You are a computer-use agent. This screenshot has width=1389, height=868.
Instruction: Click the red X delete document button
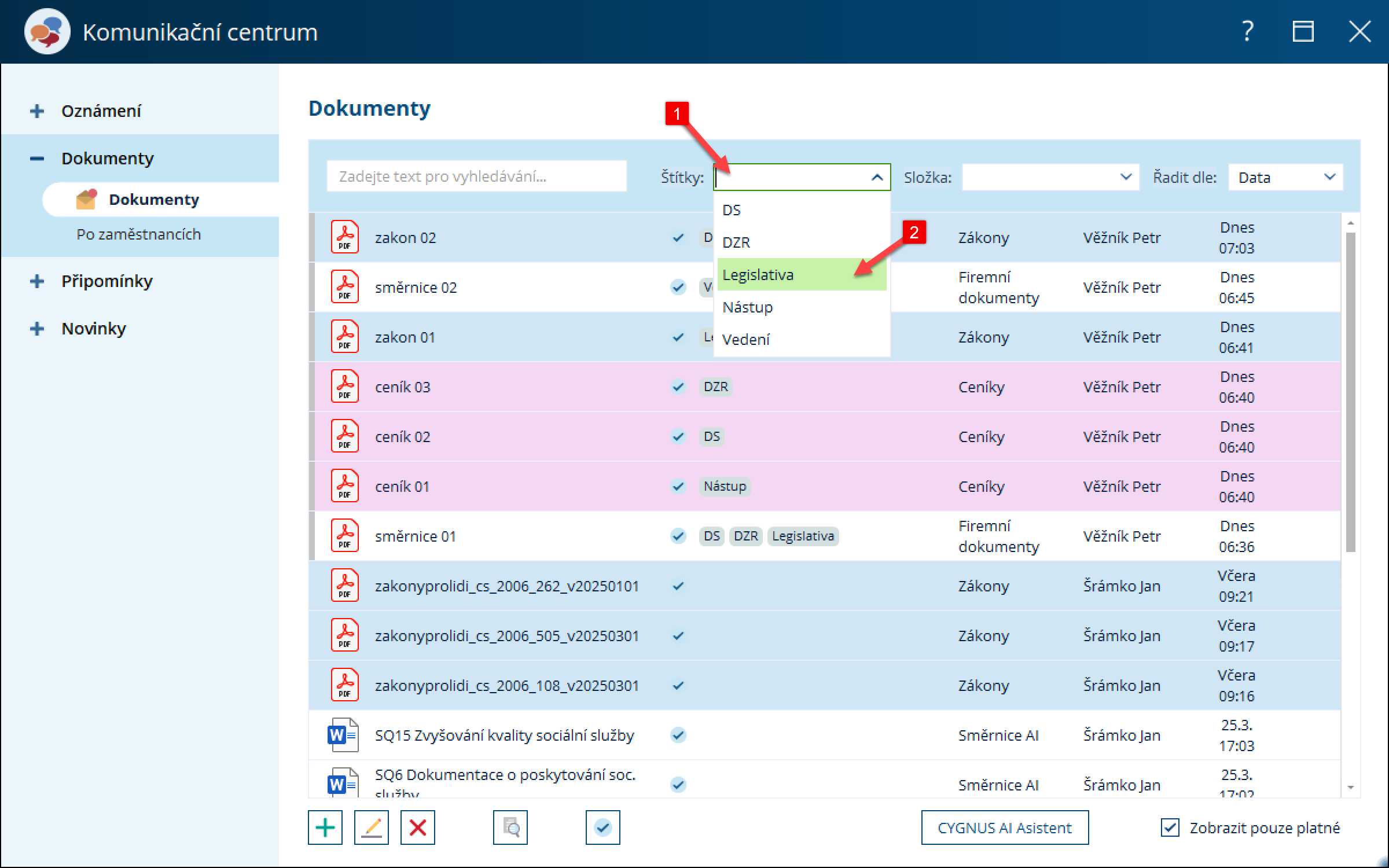tap(417, 827)
